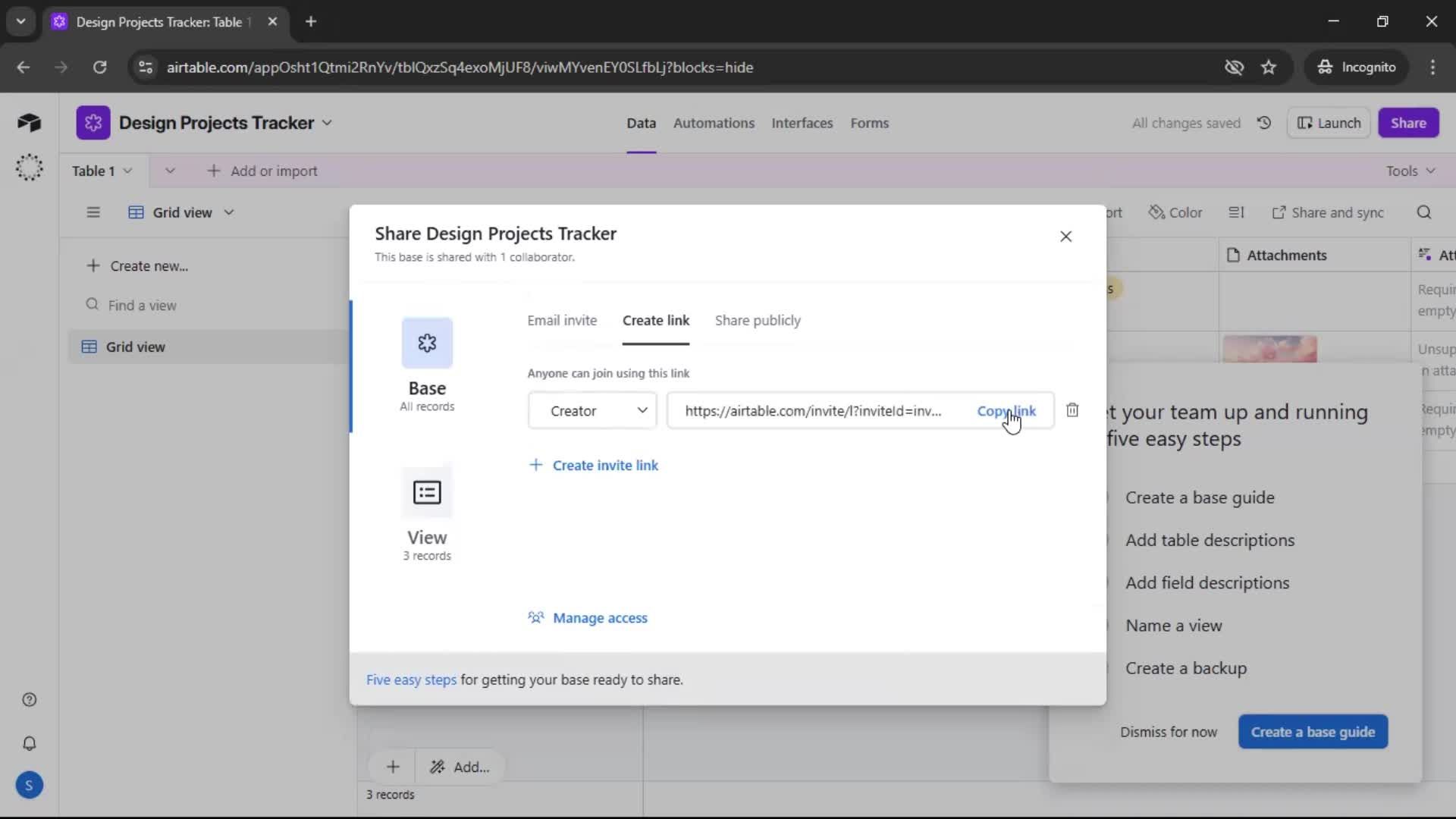1456x819 pixels.
Task: Click the help question mark icon
Action: click(29, 700)
